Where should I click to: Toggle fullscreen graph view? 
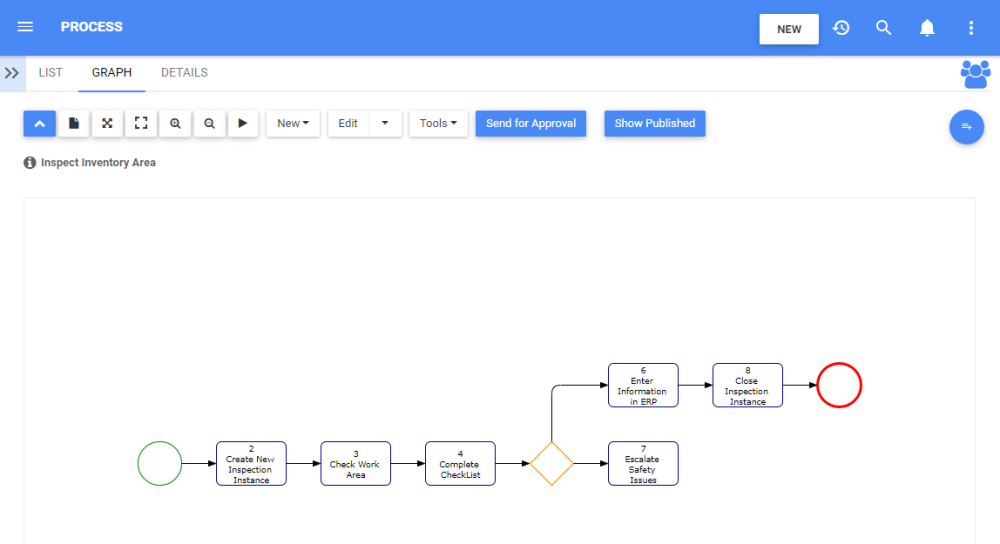click(141, 123)
